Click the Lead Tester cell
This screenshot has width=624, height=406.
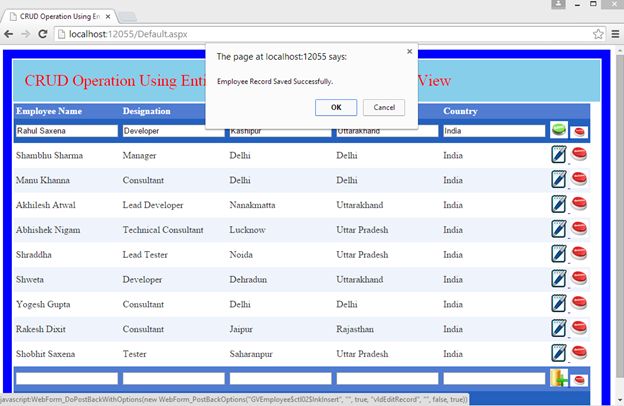145,255
